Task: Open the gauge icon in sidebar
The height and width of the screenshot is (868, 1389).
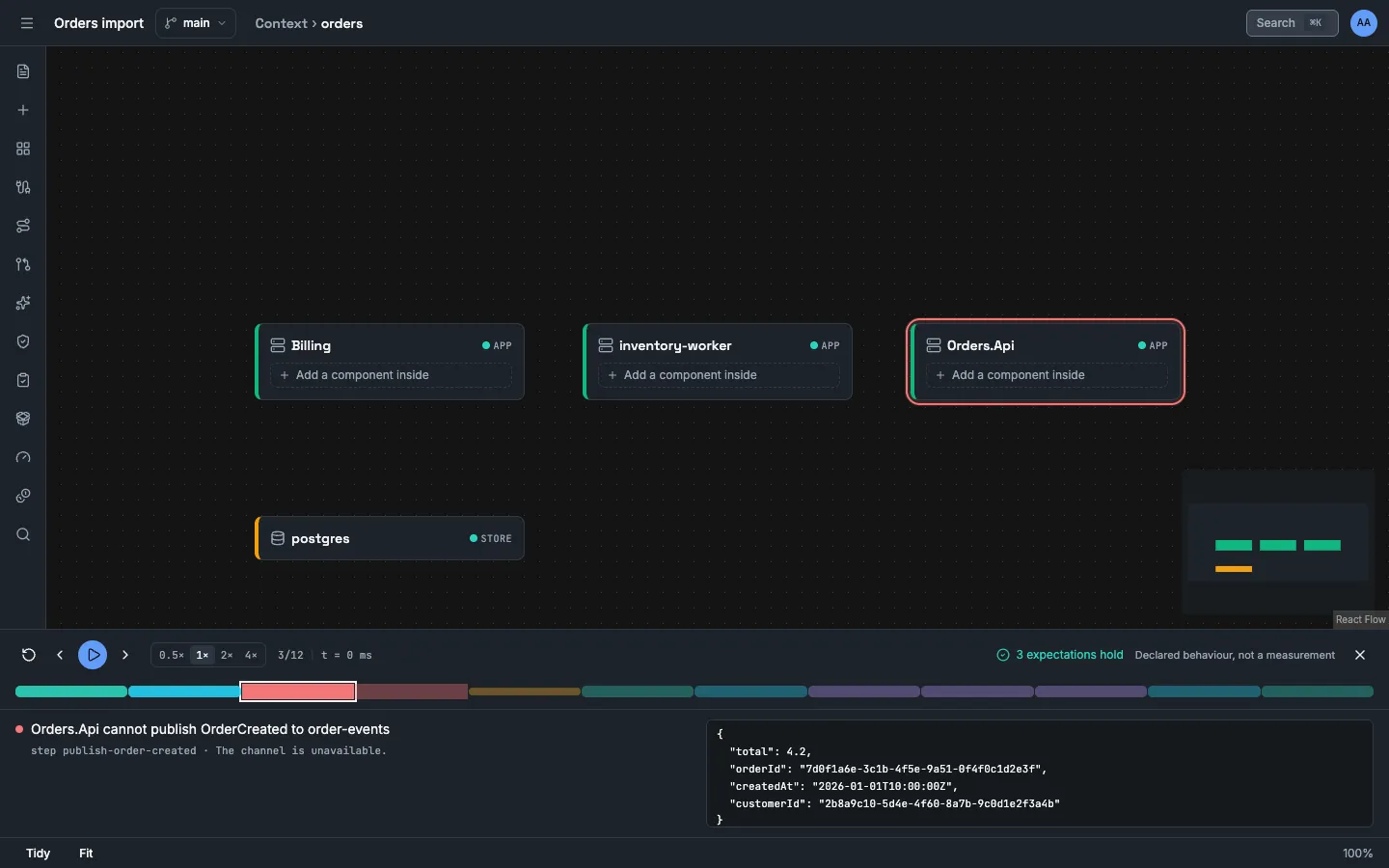Action: (23, 457)
